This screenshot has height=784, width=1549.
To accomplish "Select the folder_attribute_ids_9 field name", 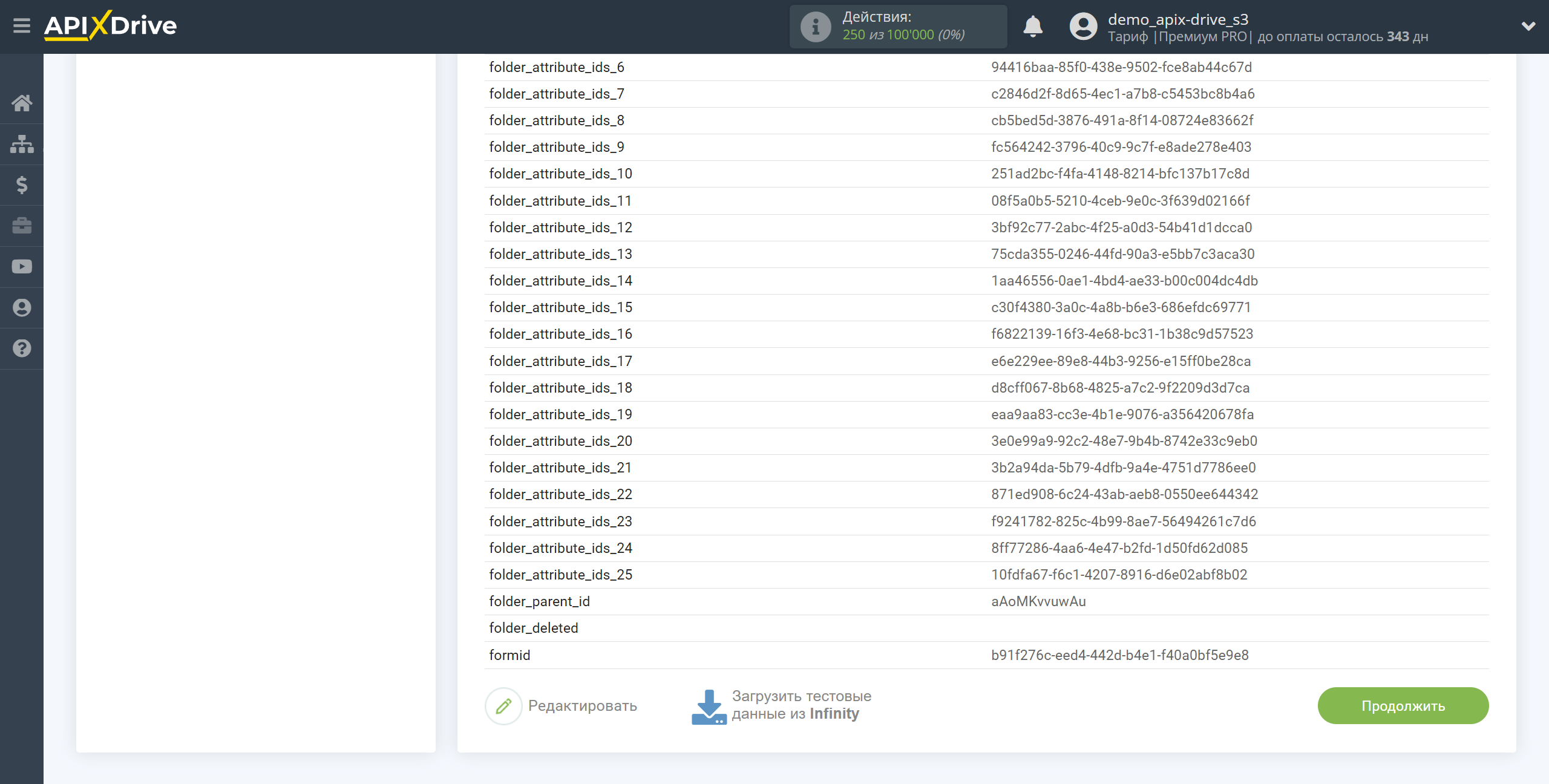I will point(557,147).
